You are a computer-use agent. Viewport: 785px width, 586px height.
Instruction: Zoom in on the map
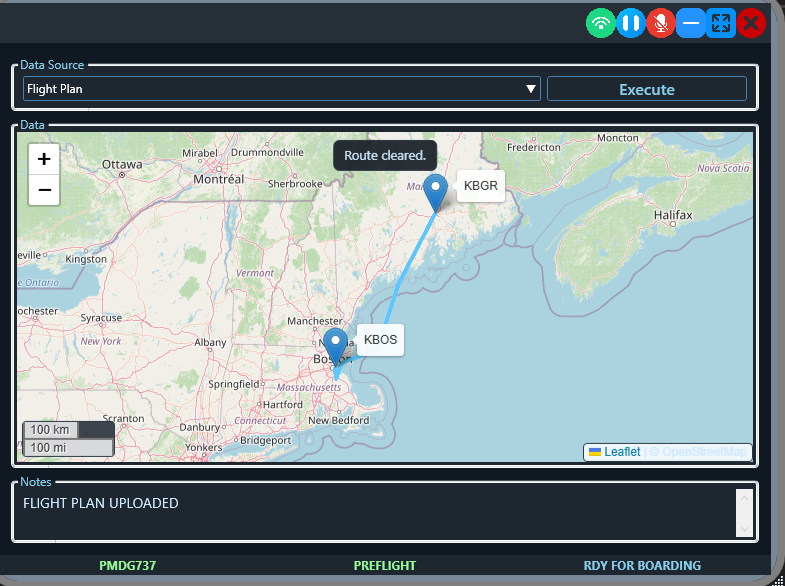point(44,159)
